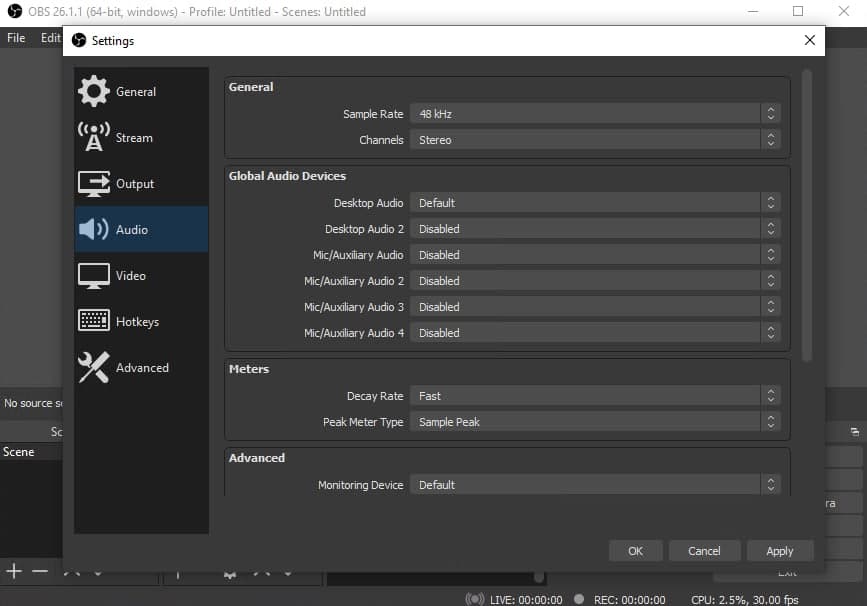
Task: Click the REC: 00:00:00 status text
Action: coord(630,600)
